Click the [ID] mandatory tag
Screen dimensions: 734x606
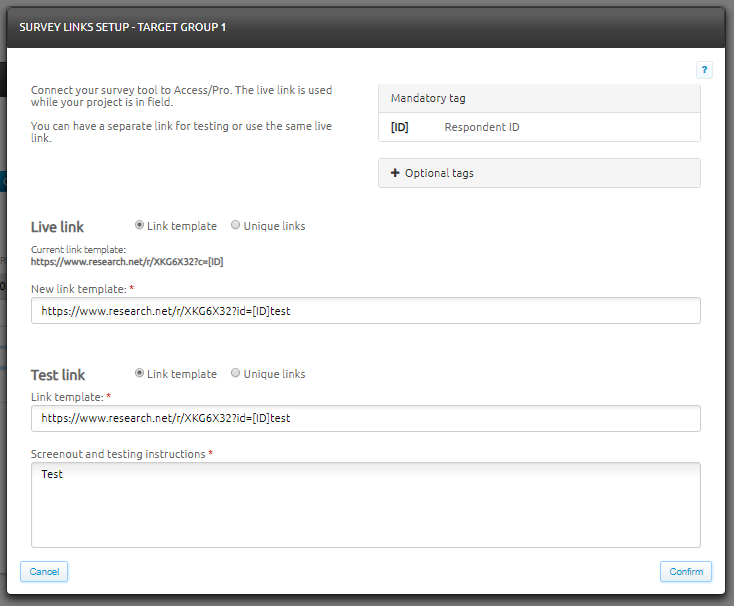pos(400,127)
